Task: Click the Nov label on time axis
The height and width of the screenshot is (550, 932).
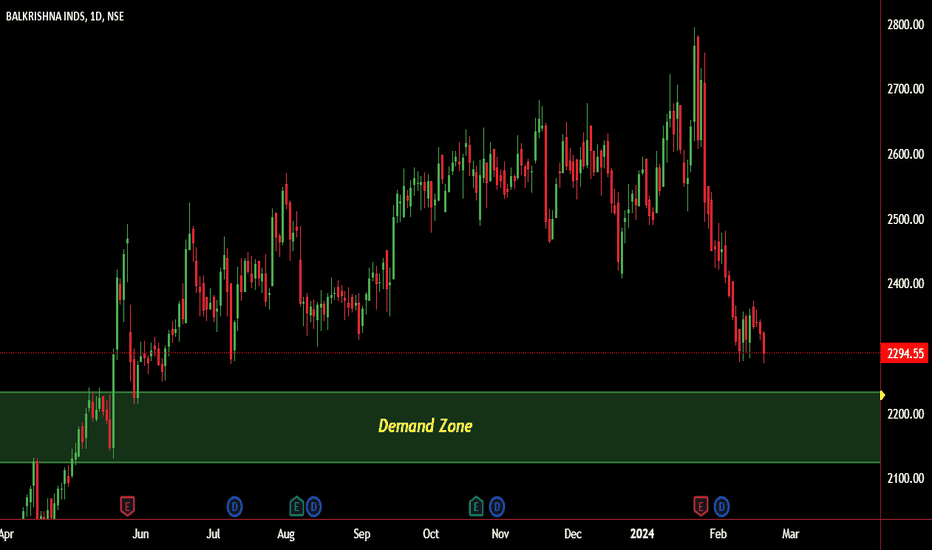Action: (x=500, y=534)
